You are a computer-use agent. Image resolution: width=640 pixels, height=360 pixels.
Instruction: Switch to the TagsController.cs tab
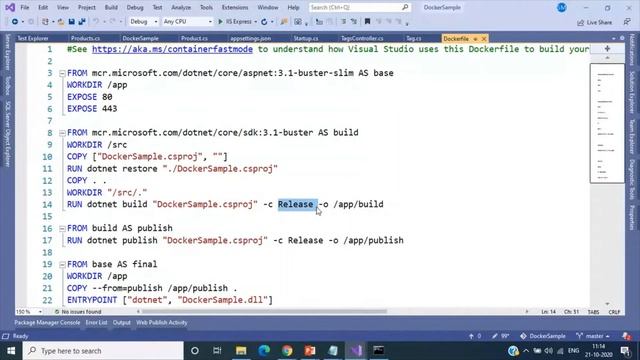coord(362,38)
